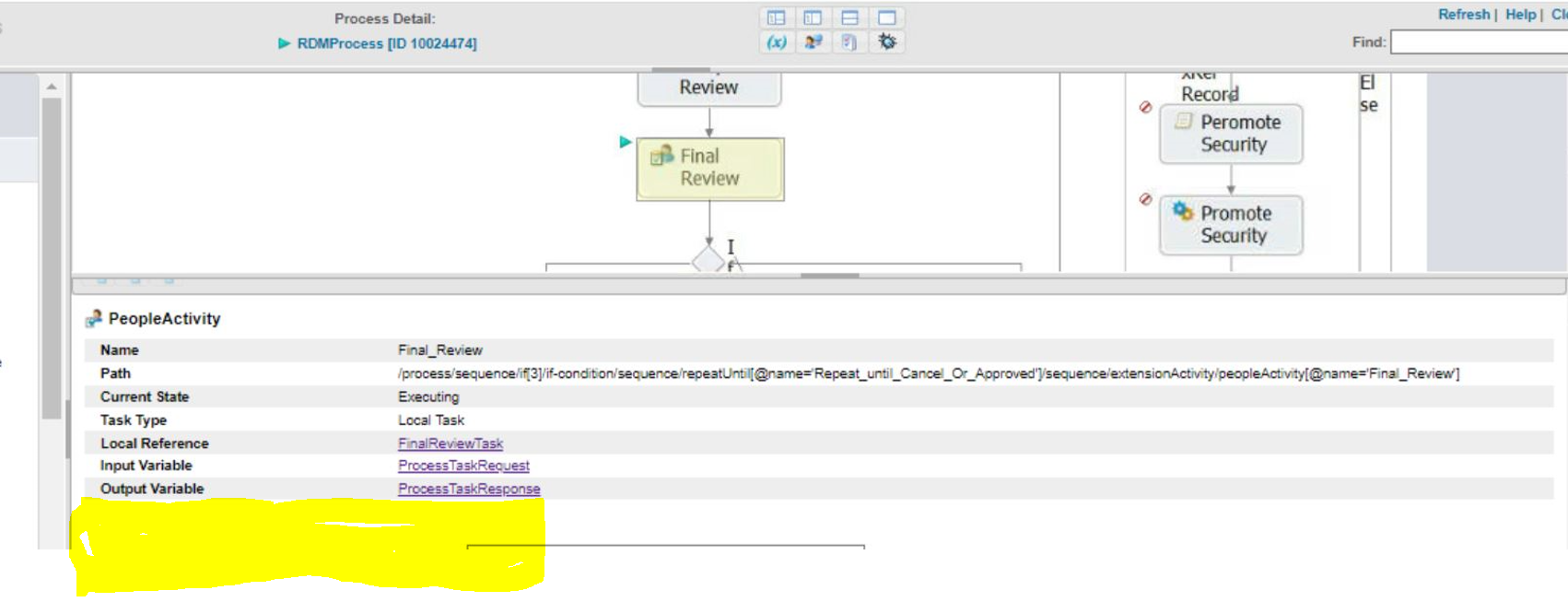This screenshot has width=1568, height=614.
Task: Switch to the outline-and-details split layout icon
Action: (x=777, y=18)
